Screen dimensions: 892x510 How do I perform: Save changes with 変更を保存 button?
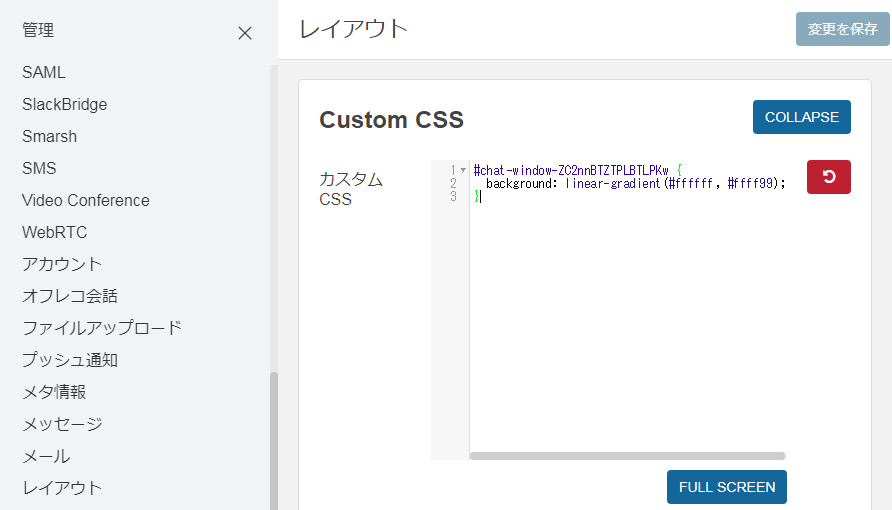click(x=842, y=29)
